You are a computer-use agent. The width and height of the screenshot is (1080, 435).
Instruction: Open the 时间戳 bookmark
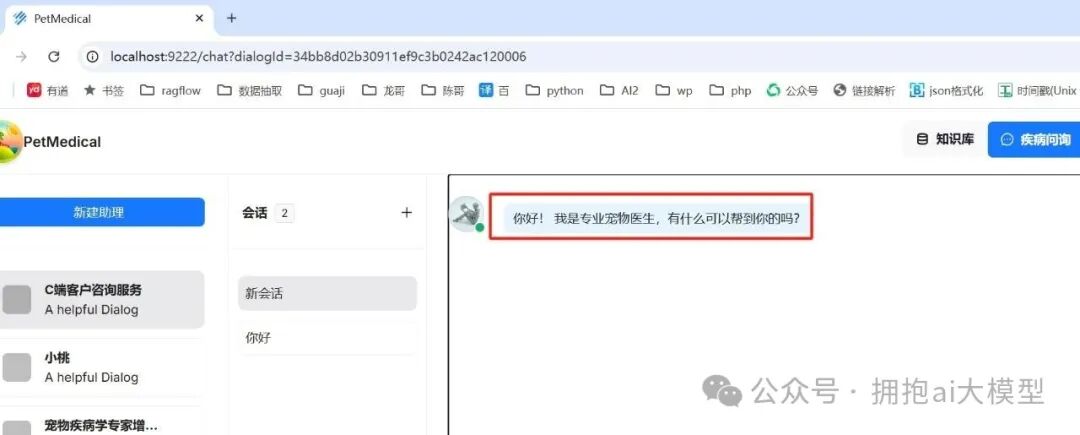[x=1038, y=90]
